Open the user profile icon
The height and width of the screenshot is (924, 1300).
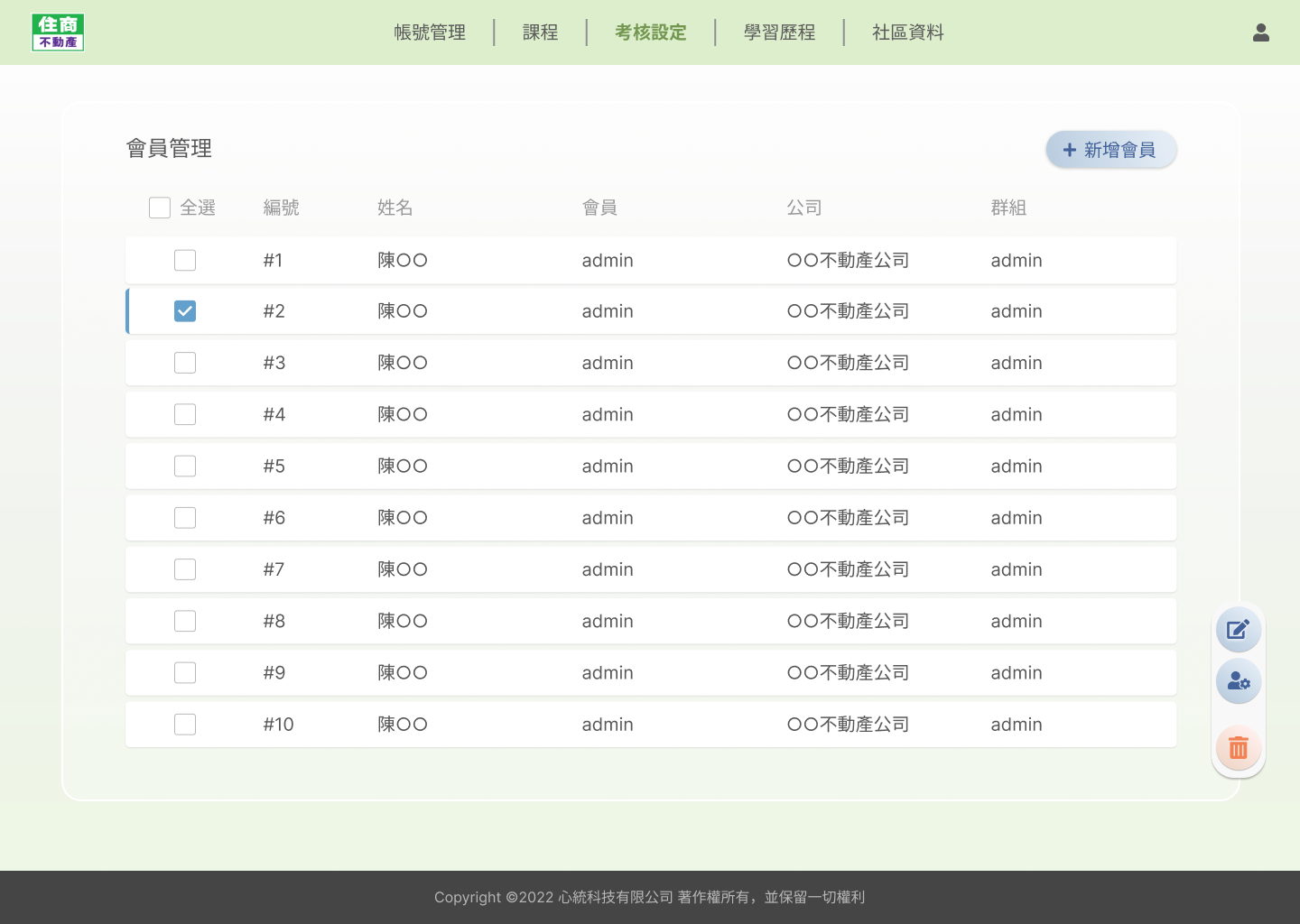tap(1261, 32)
